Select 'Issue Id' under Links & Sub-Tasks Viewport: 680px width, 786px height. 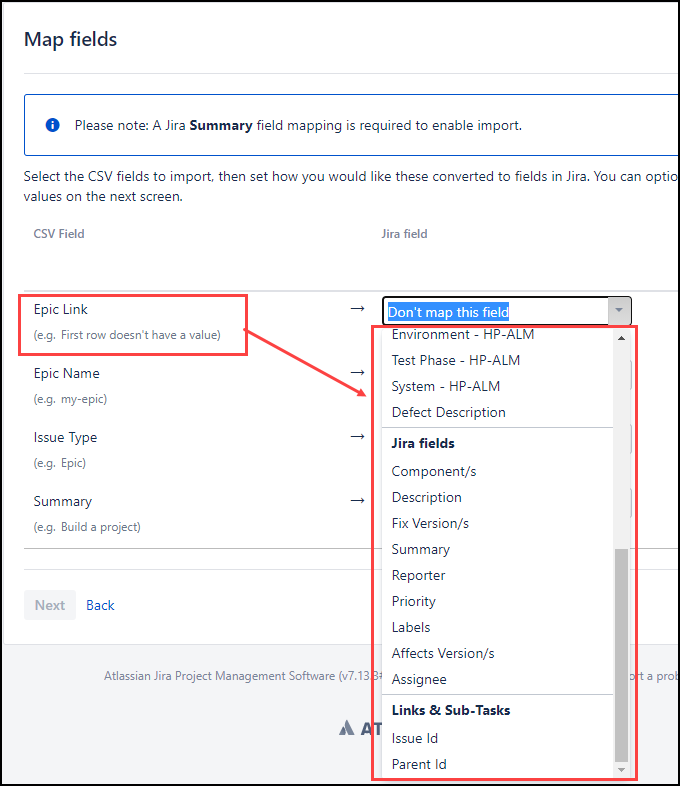click(x=414, y=739)
